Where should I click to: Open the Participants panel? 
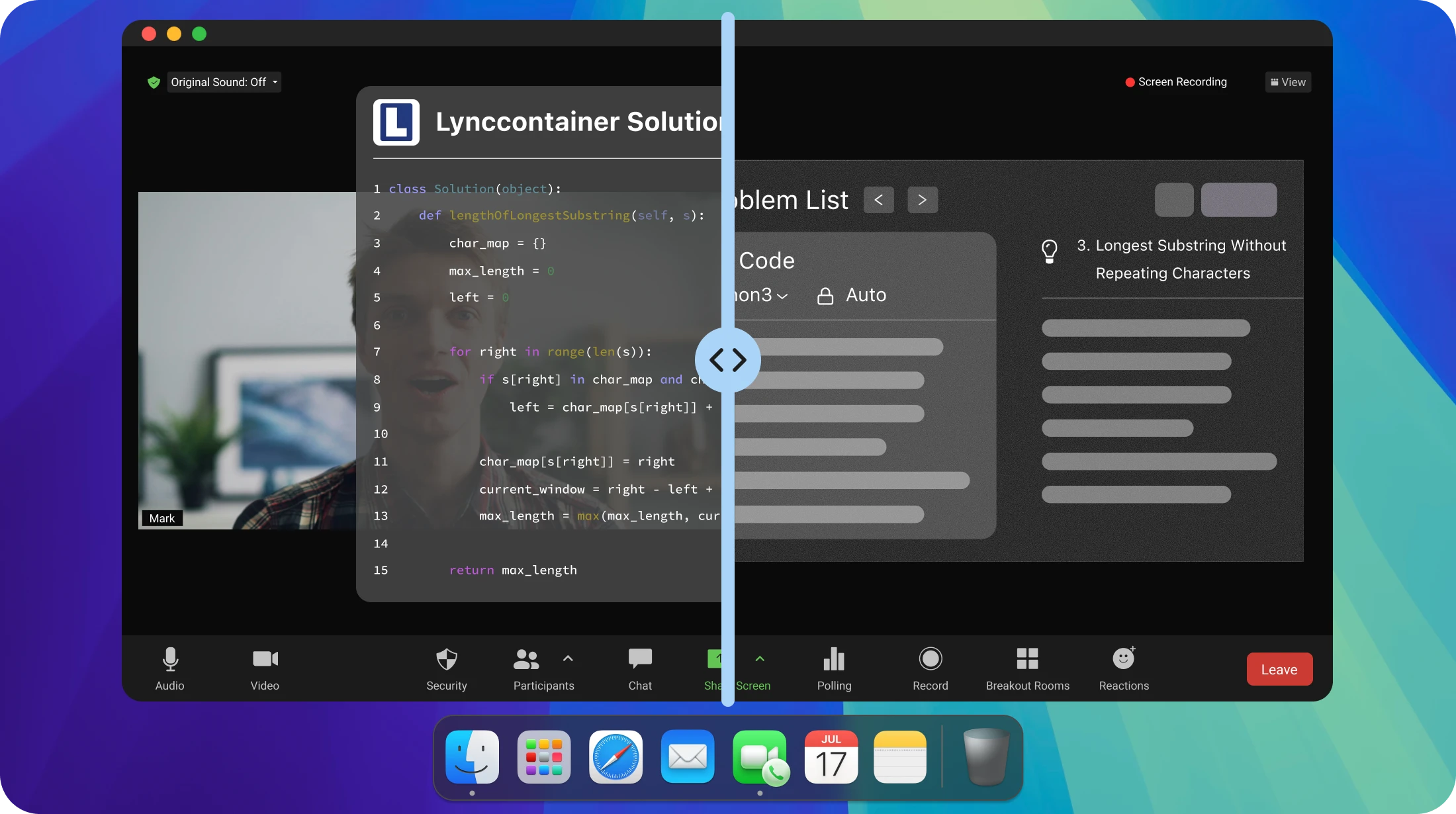click(x=527, y=660)
